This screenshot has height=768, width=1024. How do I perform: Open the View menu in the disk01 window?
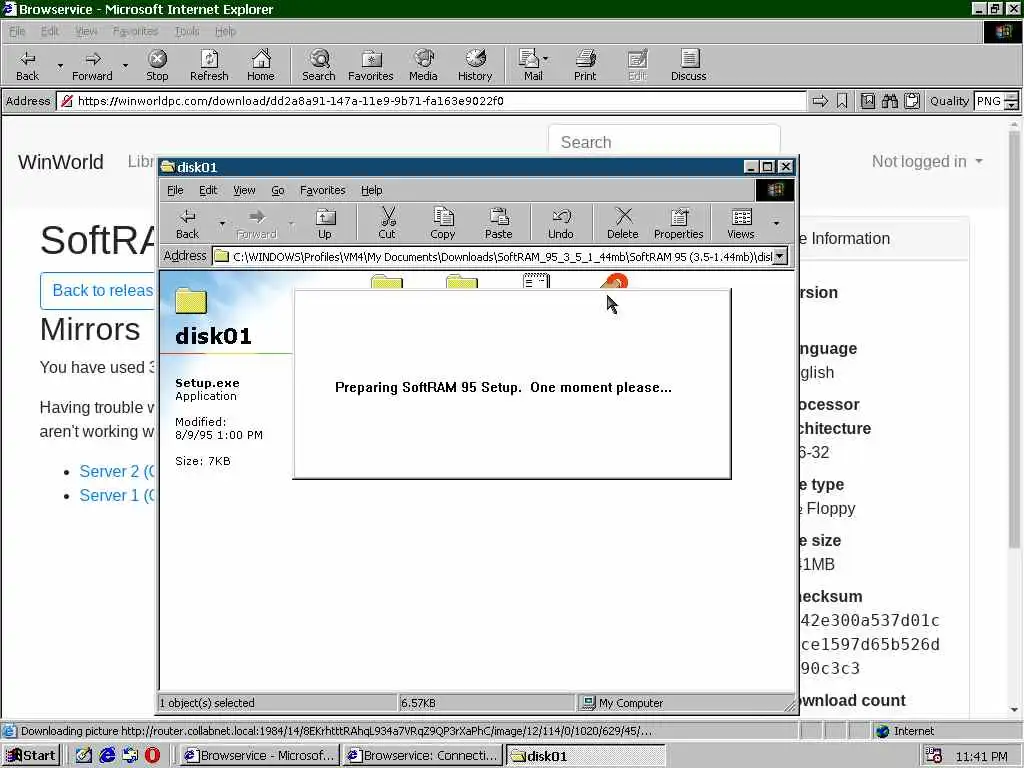(244, 190)
